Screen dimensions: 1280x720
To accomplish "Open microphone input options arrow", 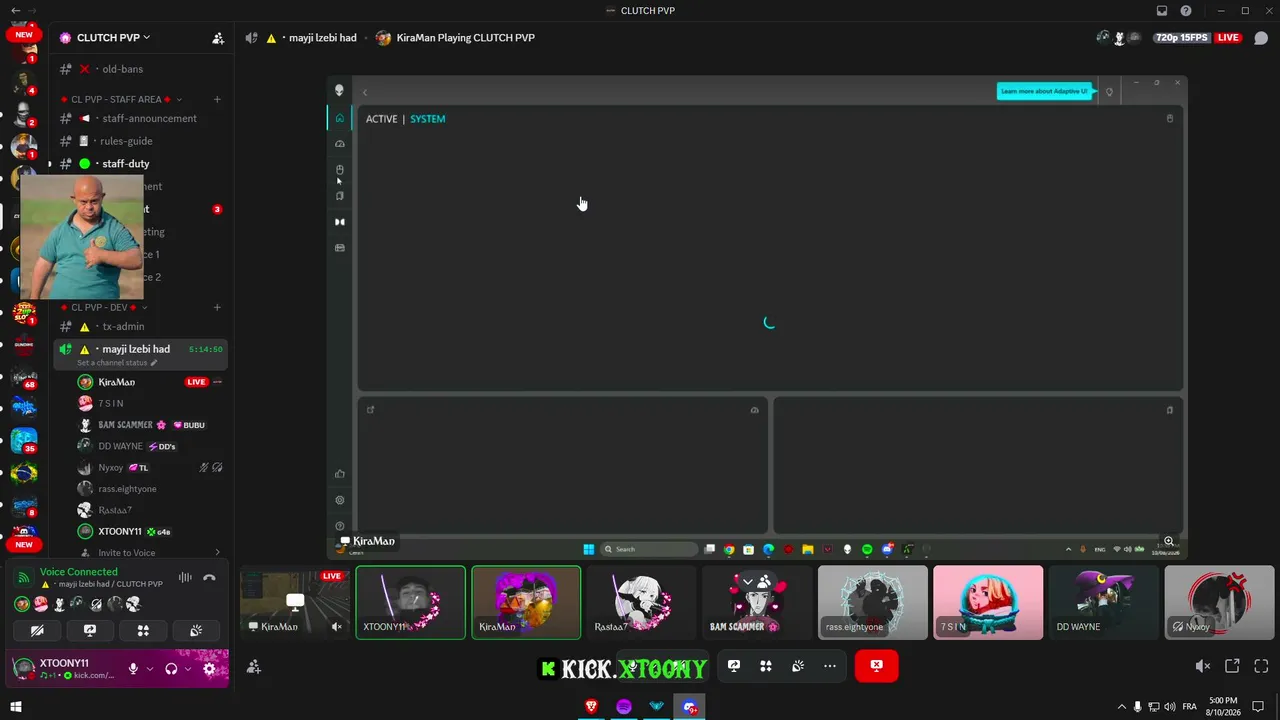I will [150, 669].
